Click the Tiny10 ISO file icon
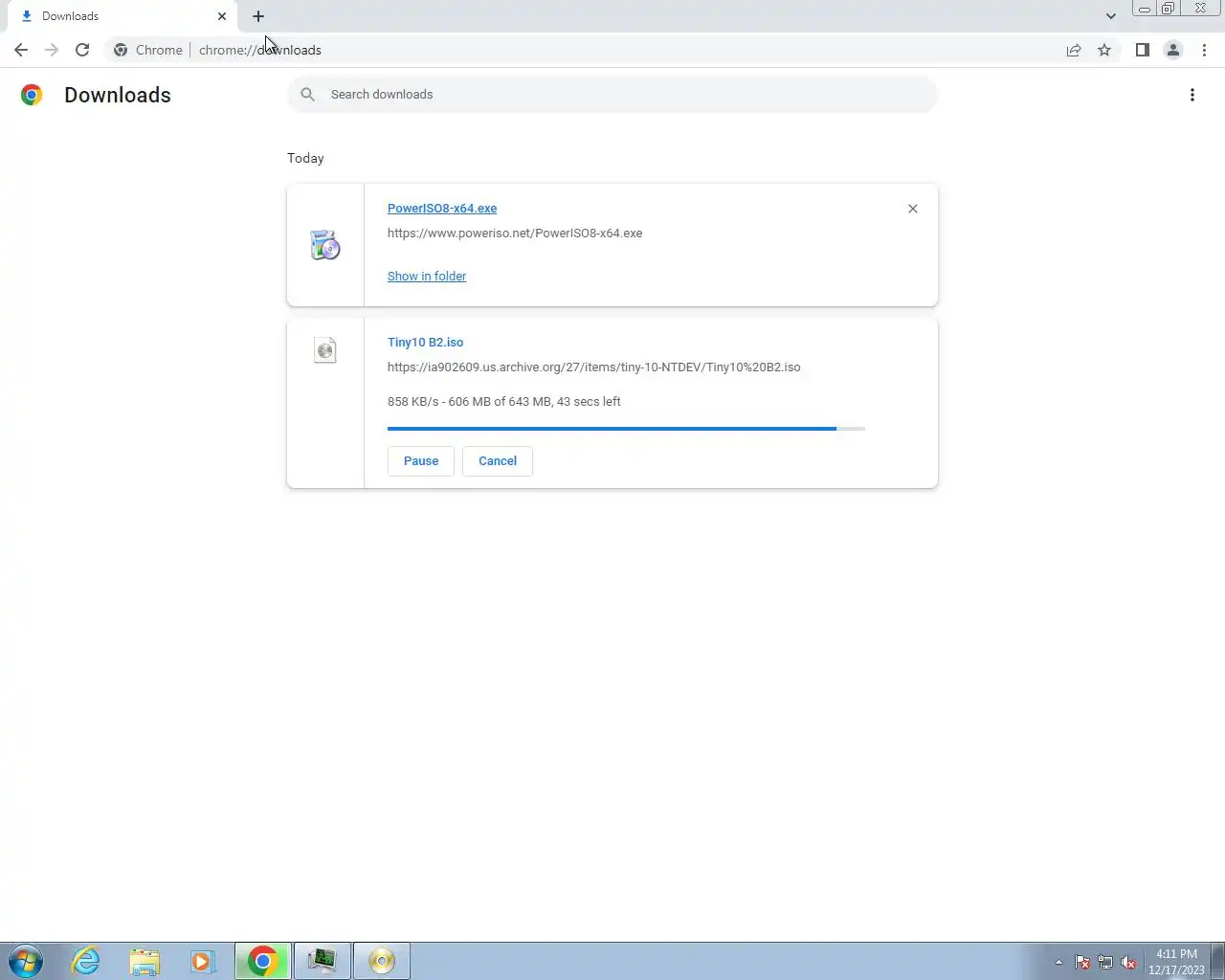This screenshot has height=980, width=1225. point(325,350)
